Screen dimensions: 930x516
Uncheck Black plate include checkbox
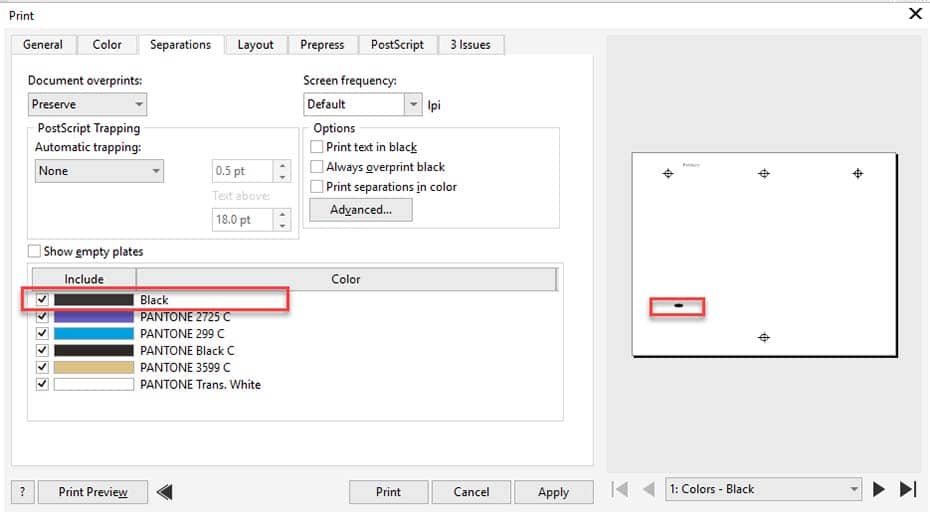(x=42, y=299)
